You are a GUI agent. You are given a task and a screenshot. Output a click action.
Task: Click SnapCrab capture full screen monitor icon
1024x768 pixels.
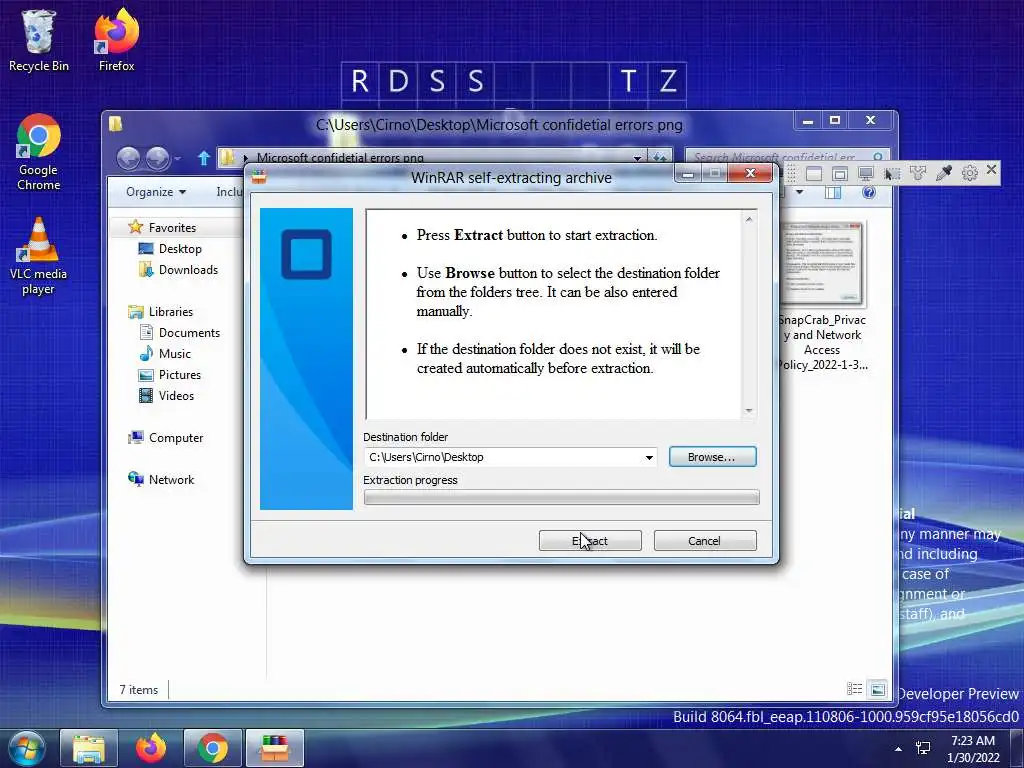(x=866, y=173)
